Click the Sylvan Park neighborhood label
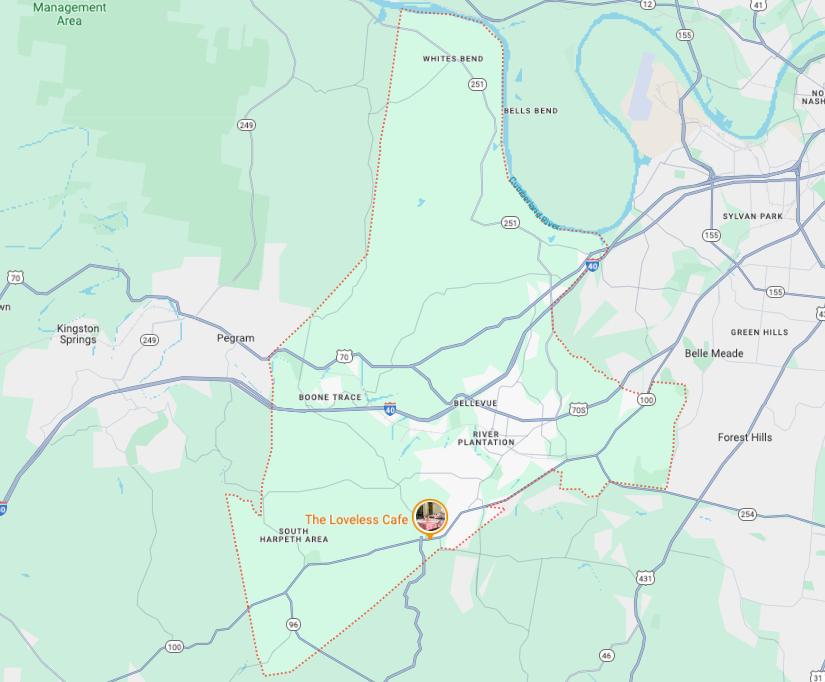 [x=752, y=216]
